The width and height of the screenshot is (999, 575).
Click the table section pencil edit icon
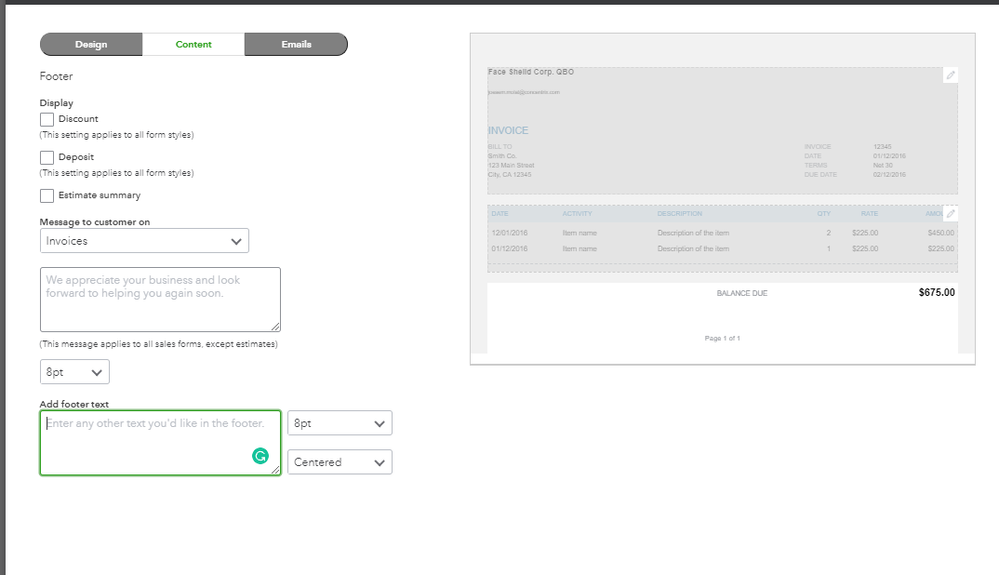tap(950, 214)
